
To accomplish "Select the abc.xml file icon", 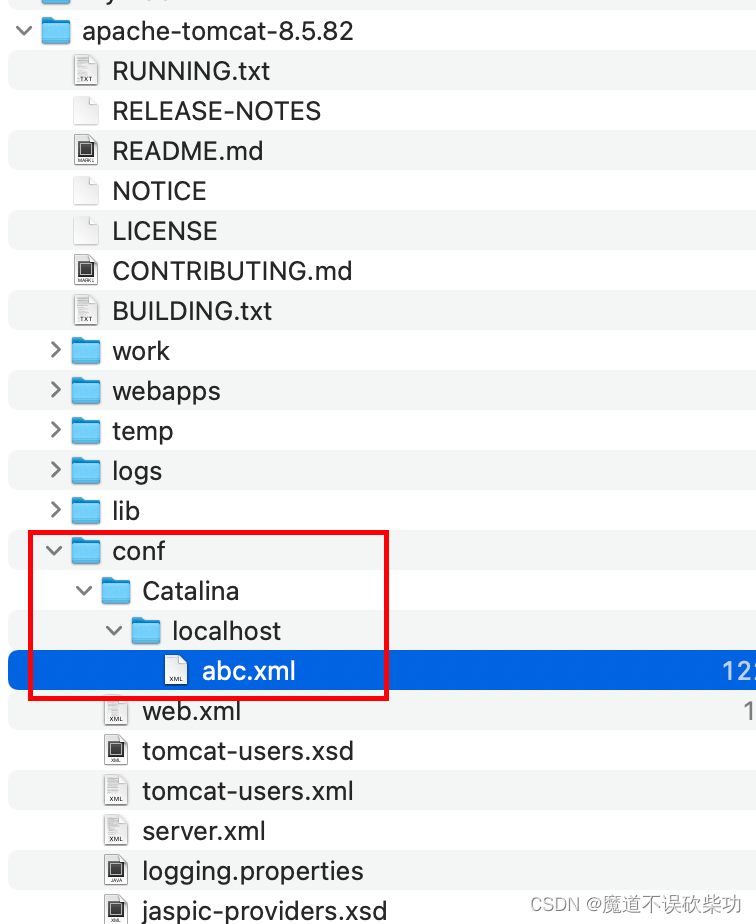I will click(x=176, y=671).
